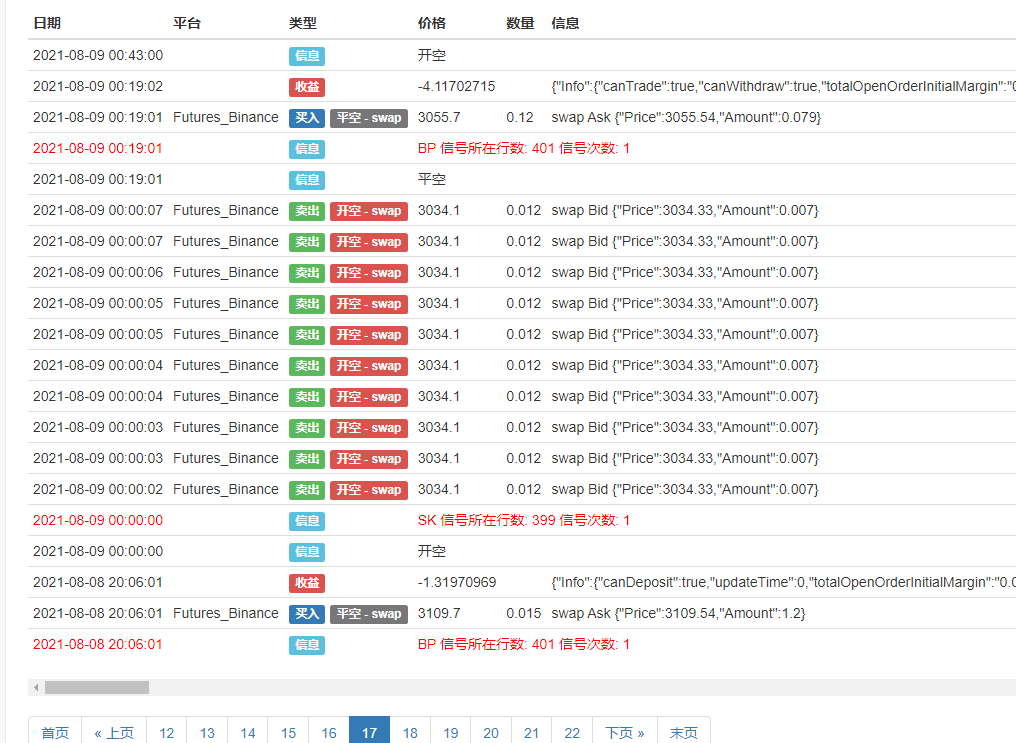Screen dimensions: 1016x743
Task: Click the 卖出 badge in the 00:00:06 row
Action: coord(307,273)
